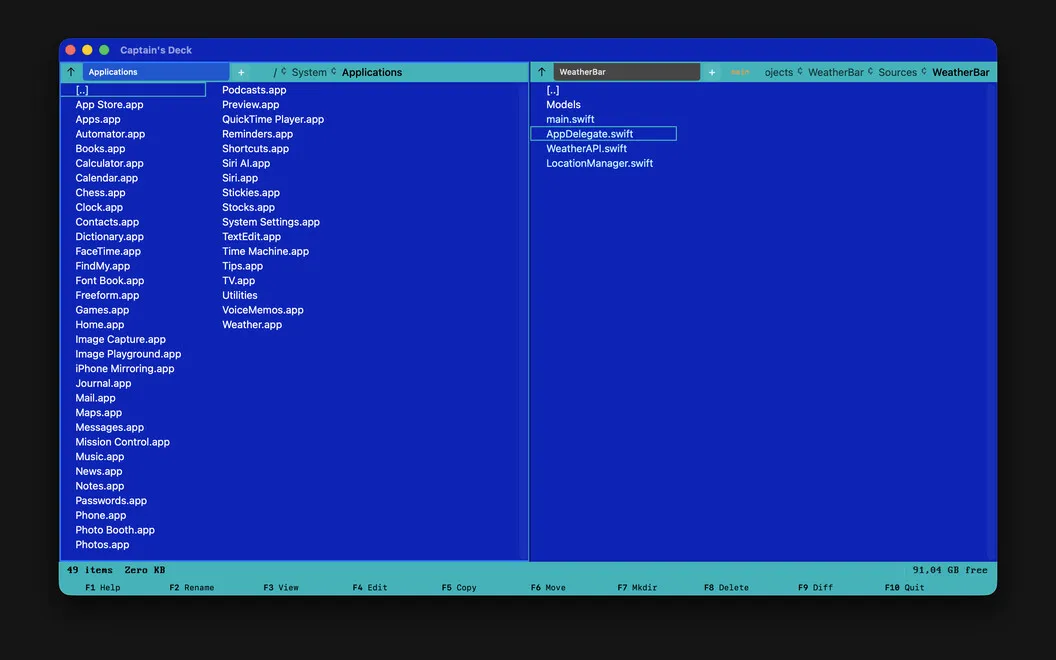Select Mission Control.app
This screenshot has width=1056, height=660.
coord(123,442)
